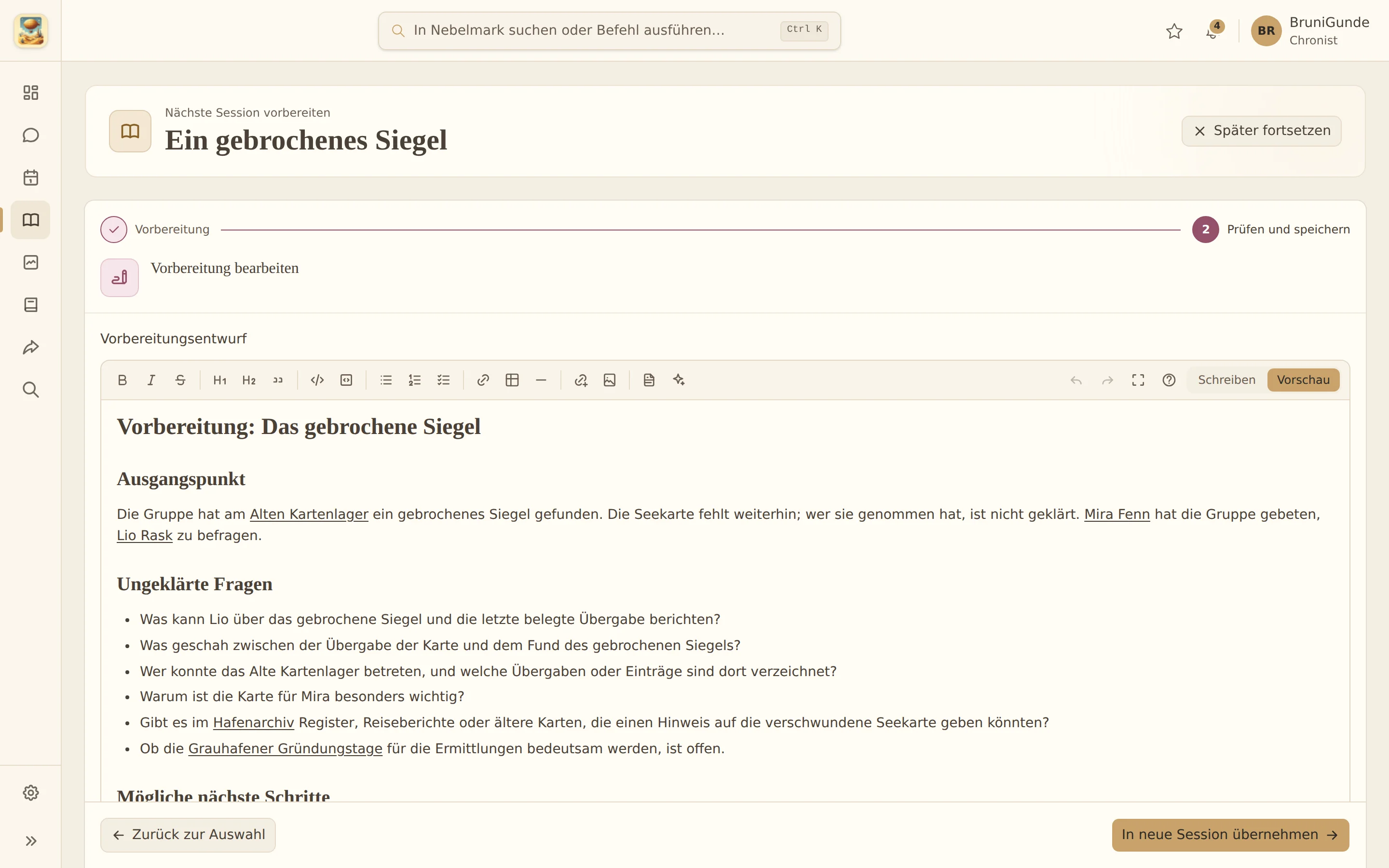Insert a code block
This screenshot has height=868, width=1389.
tap(346, 380)
